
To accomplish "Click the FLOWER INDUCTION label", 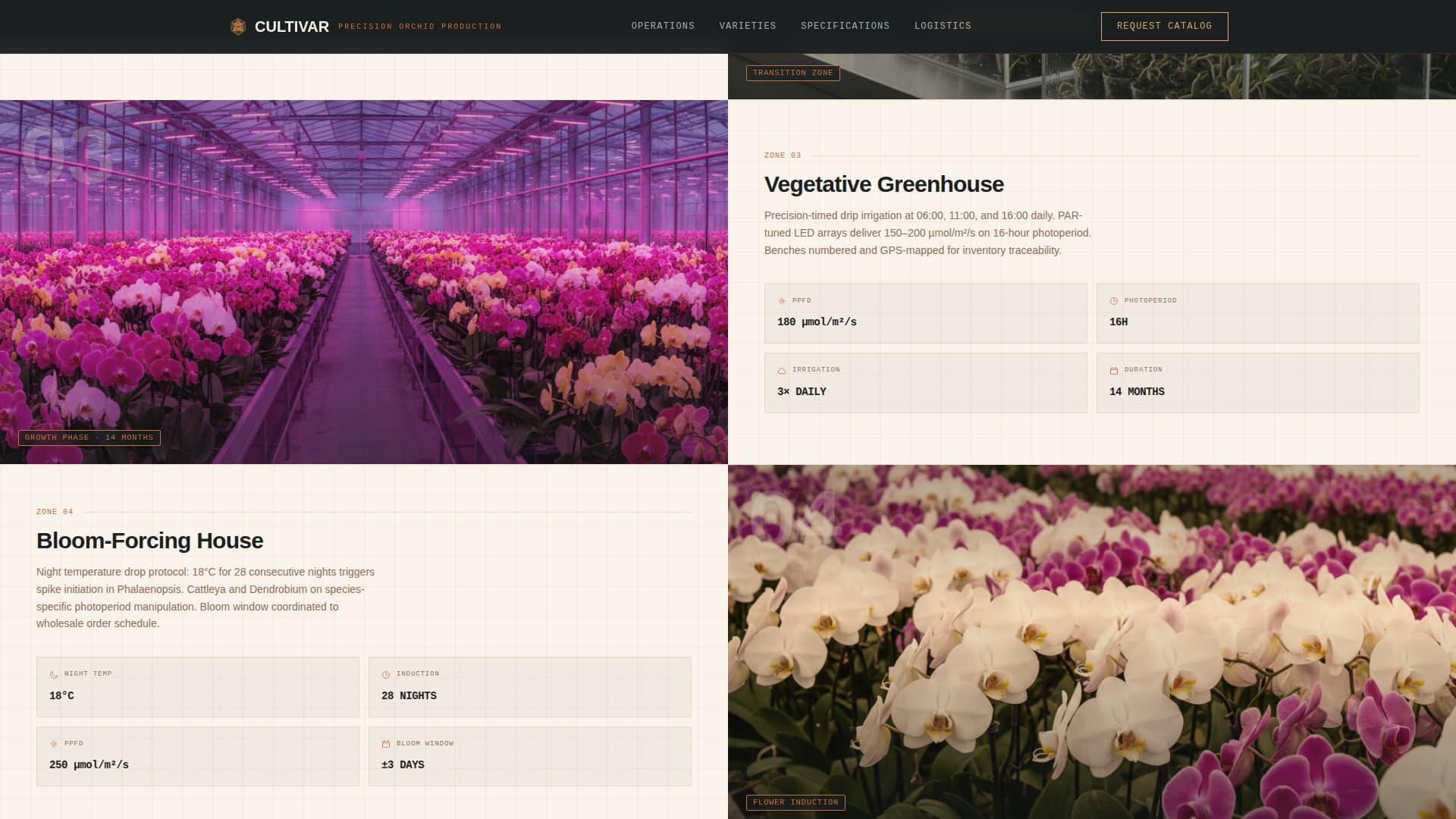I will [795, 802].
